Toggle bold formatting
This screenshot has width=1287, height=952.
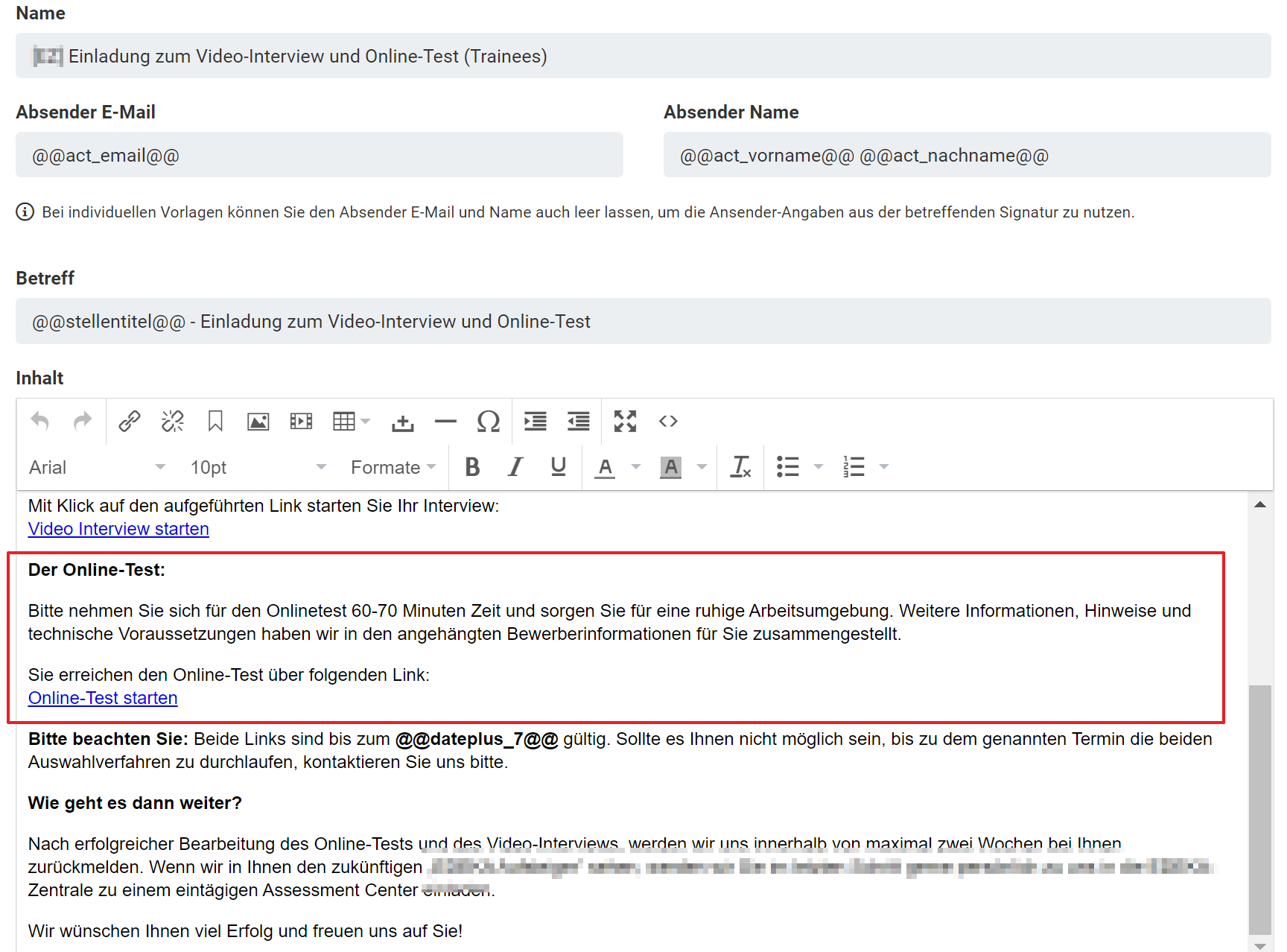click(x=472, y=467)
